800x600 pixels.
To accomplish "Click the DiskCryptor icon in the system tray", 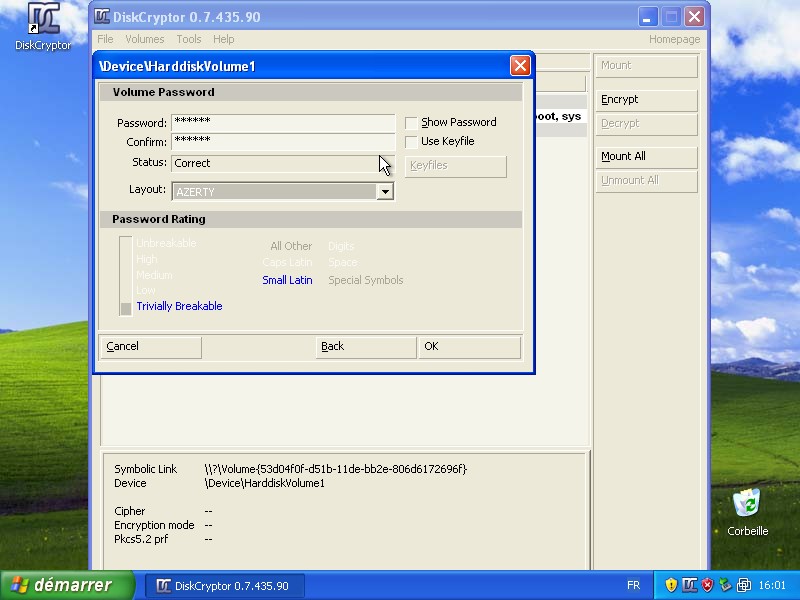I will click(689, 585).
